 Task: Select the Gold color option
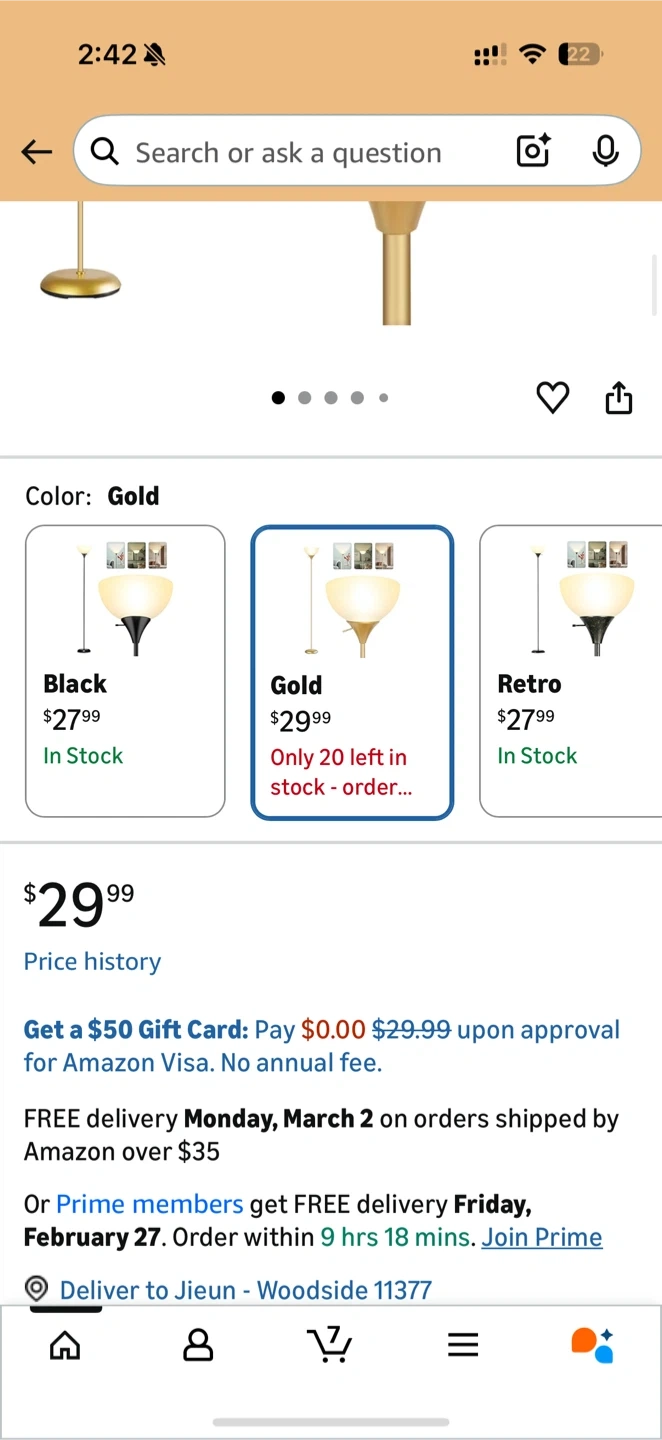352,672
